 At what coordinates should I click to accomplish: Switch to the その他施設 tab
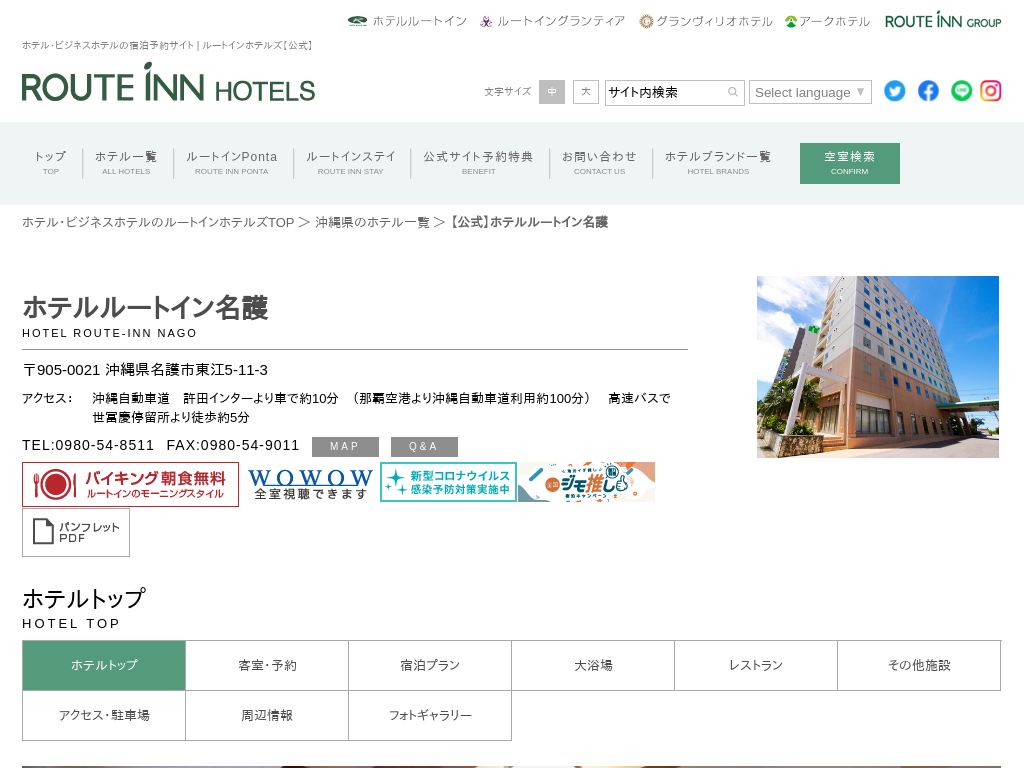pyautogui.click(x=920, y=665)
